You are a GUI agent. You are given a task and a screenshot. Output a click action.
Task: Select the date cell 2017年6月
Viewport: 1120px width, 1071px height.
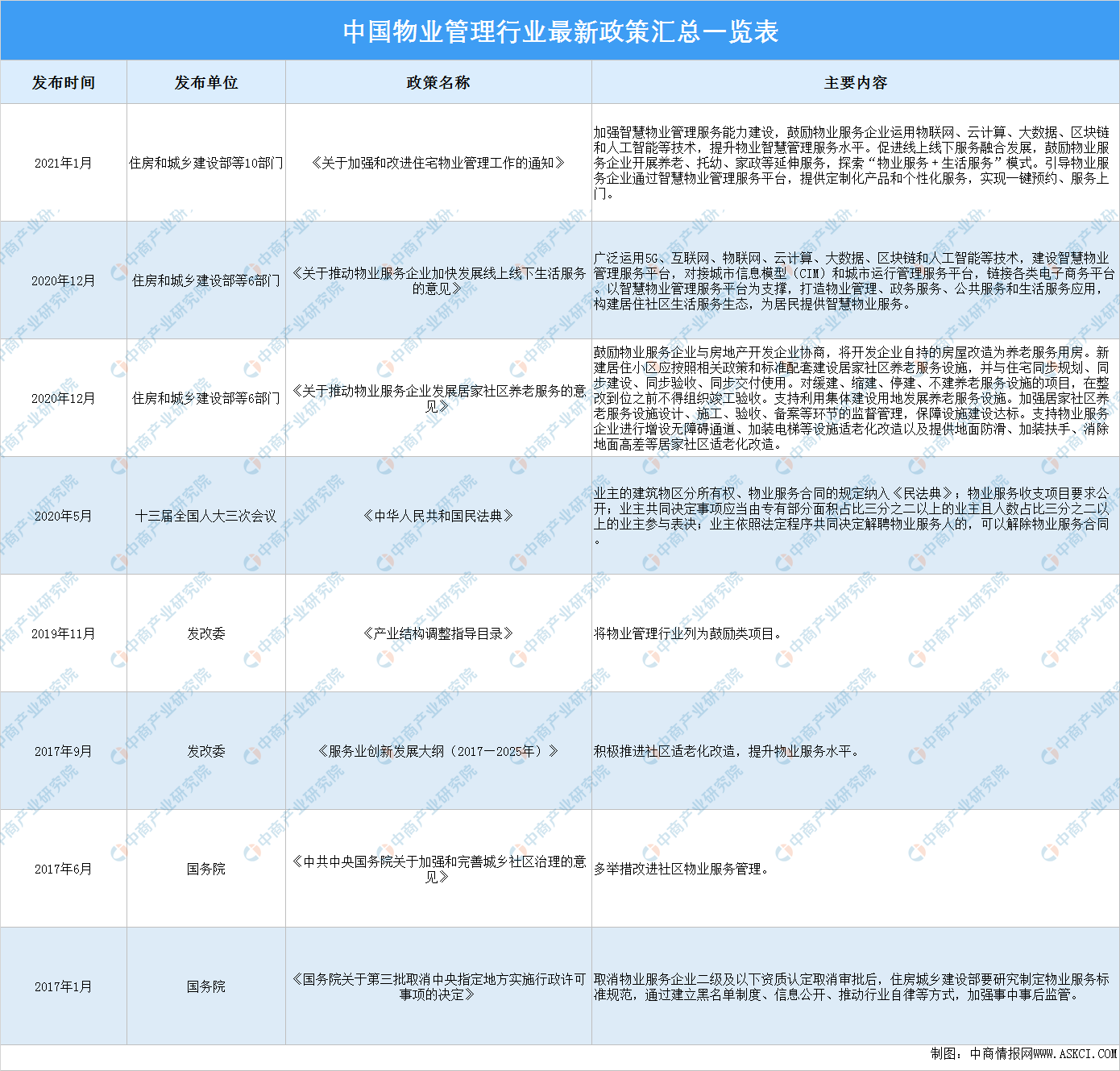point(64,869)
